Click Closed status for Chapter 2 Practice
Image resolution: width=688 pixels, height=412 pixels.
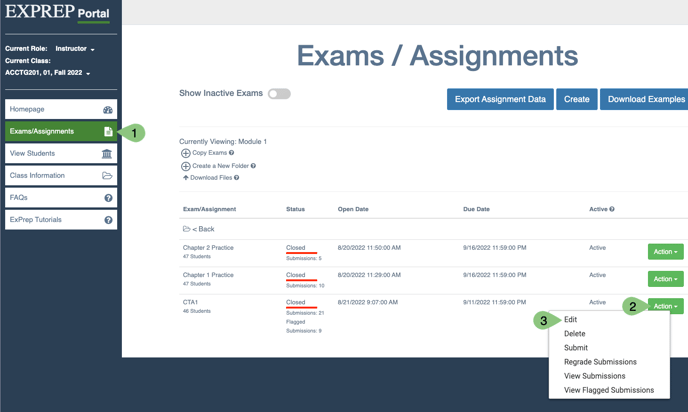[x=295, y=248]
